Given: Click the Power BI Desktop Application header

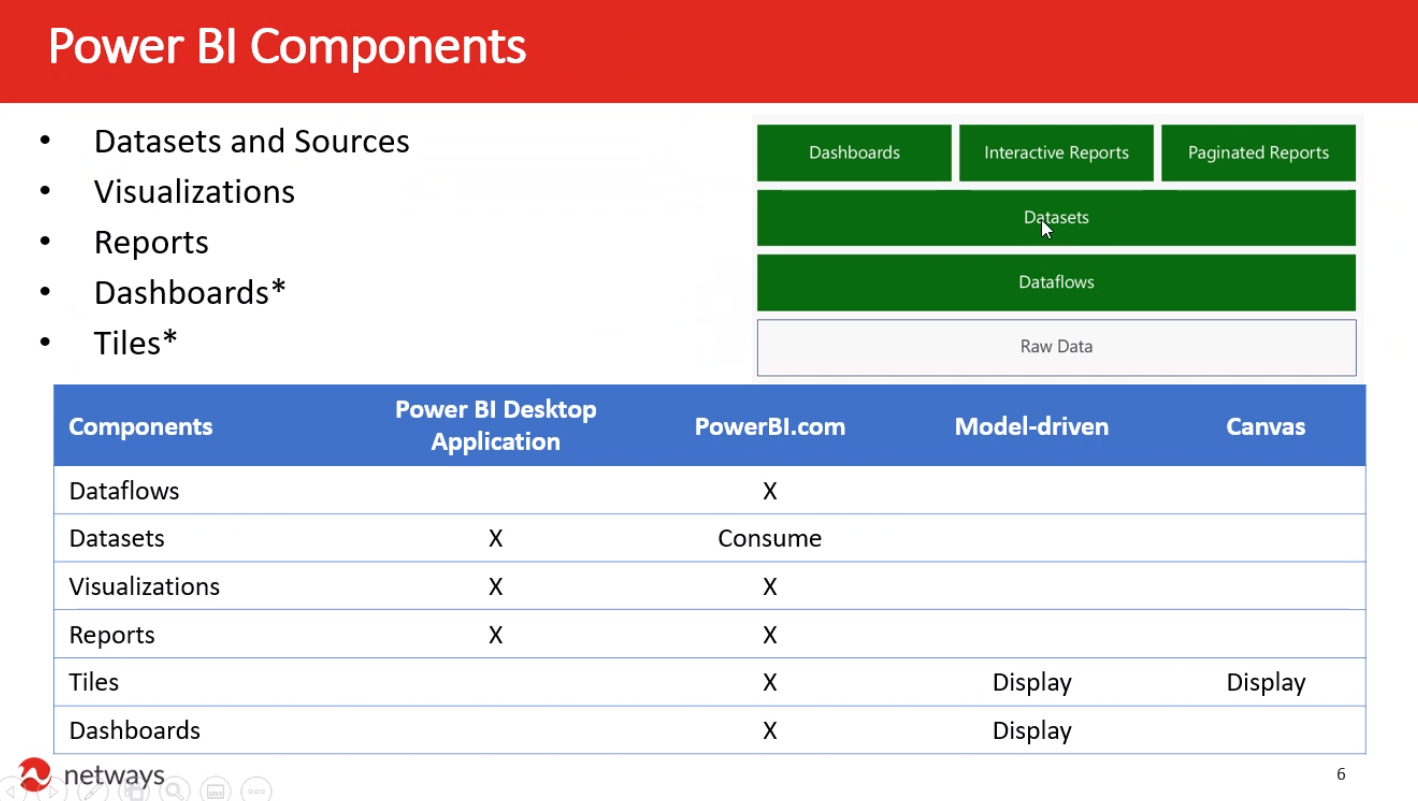Looking at the screenshot, I should [x=495, y=426].
